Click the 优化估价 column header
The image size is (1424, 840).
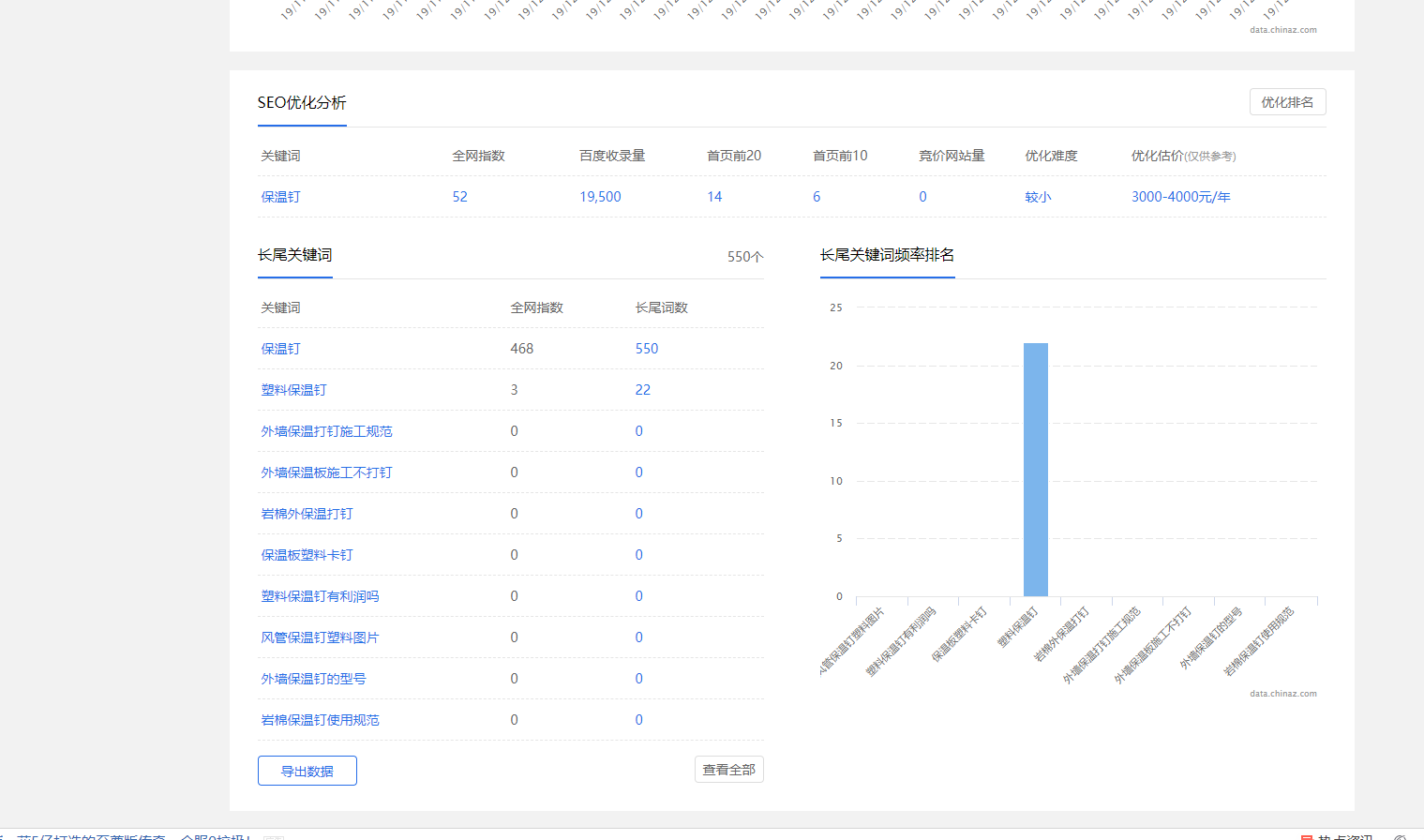click(x=1183, y=156)
